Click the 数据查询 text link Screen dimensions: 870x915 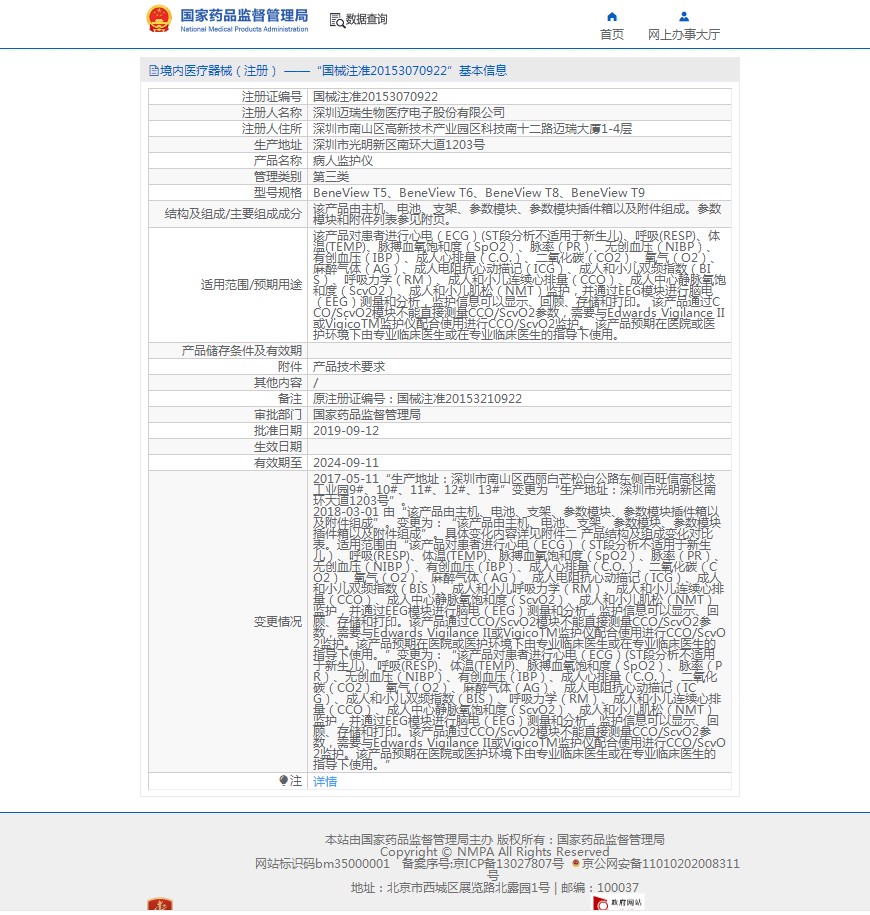pyautogui.click(x=366, y=19)
